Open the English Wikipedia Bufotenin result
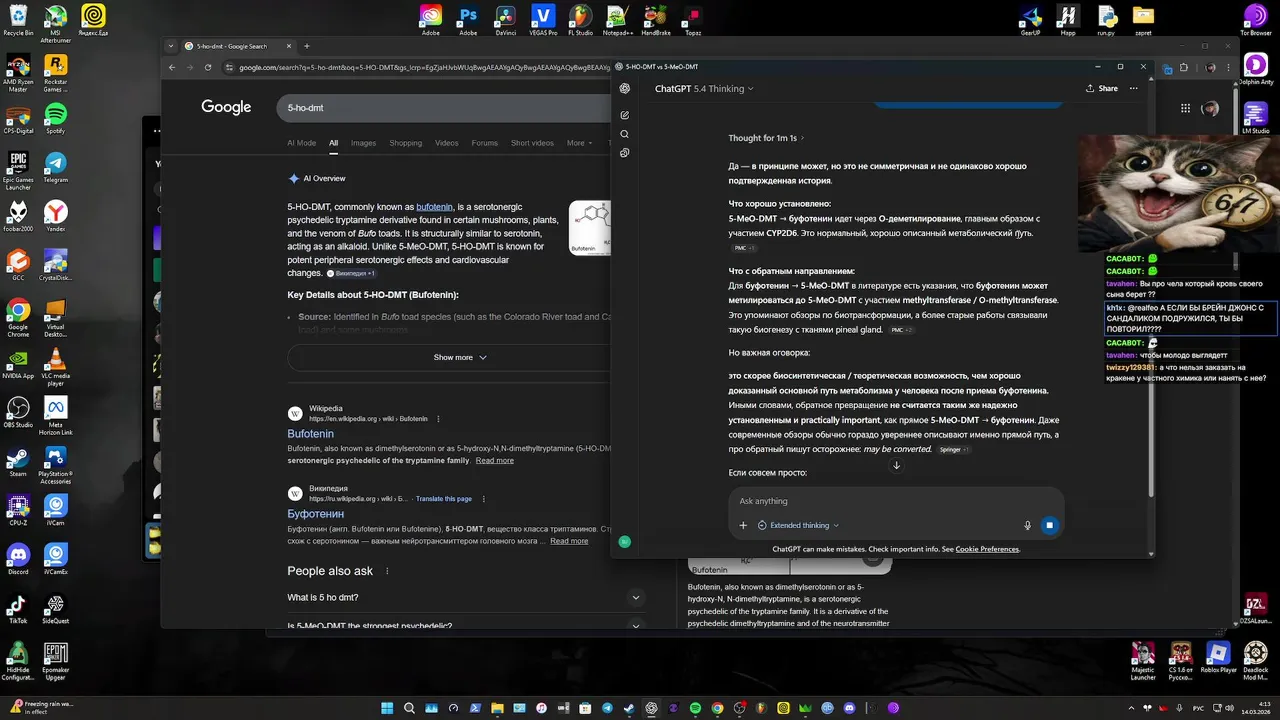The height and width of the screenshot is (720, 1280). pos(310,434)
